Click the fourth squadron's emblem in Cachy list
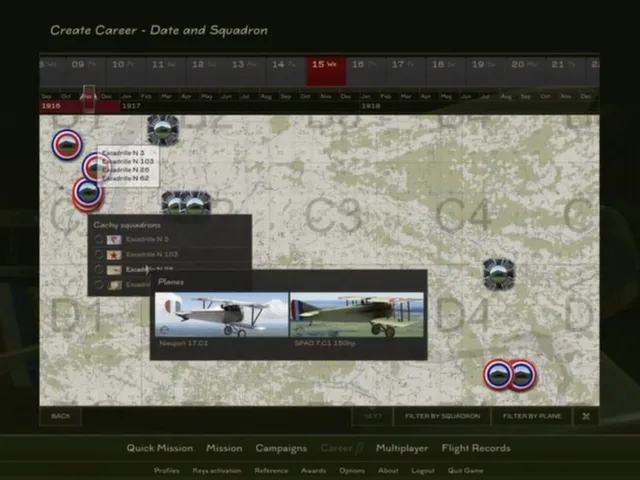The height and width of the screenshot is (480, 640). [114, 284]
